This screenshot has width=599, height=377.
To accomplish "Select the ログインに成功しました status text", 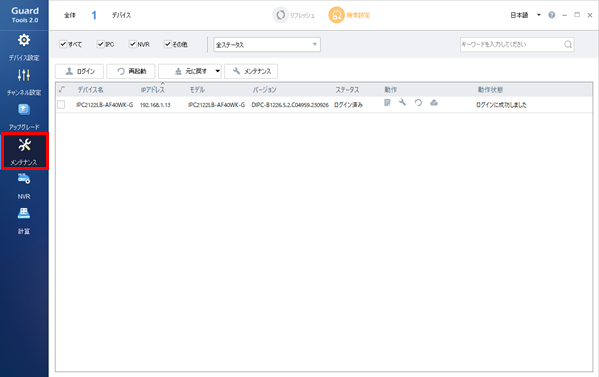I will click(x=501, y=105).
